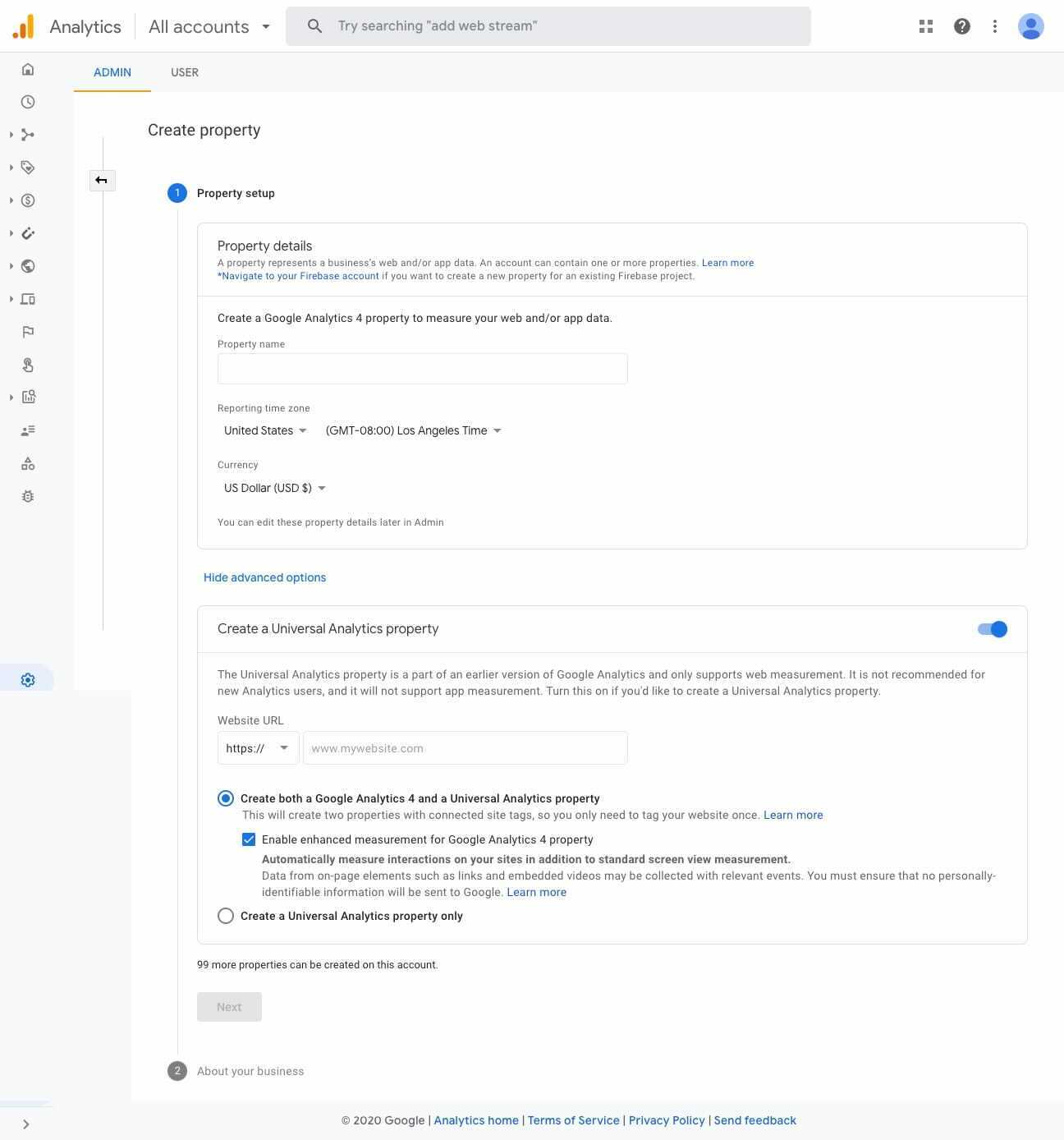The width and height of the screenshot is (1064, 1140).
Task: Open the Engagement tag icon
Action: click(x=28, y=168)
